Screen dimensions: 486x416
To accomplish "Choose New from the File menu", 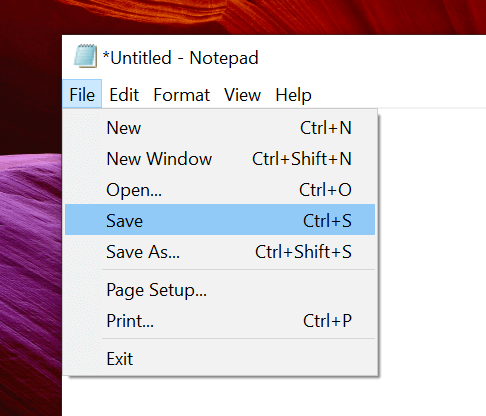I will (x=220, y=128).
